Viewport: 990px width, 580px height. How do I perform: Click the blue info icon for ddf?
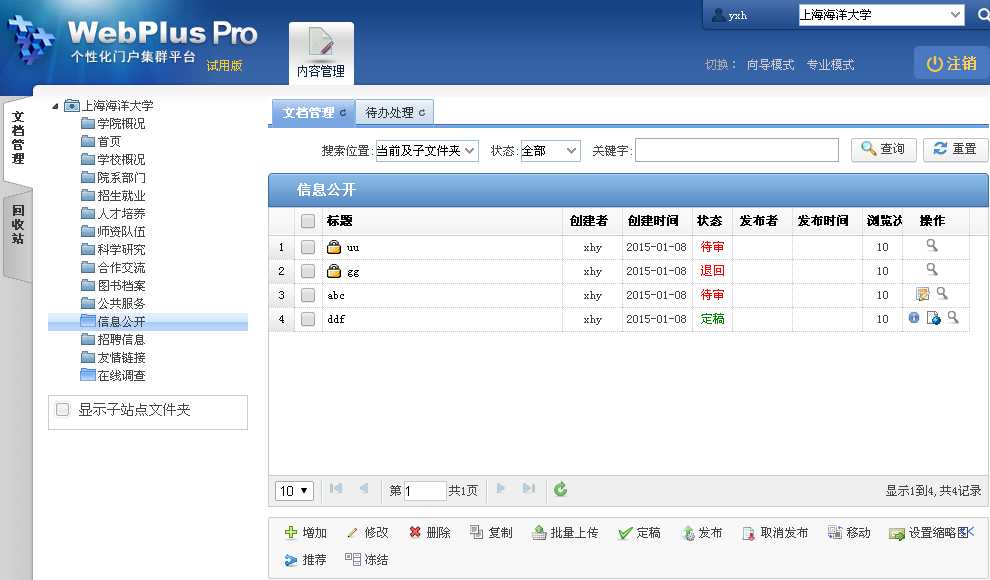pyautogui.click(x=913, y=318)
